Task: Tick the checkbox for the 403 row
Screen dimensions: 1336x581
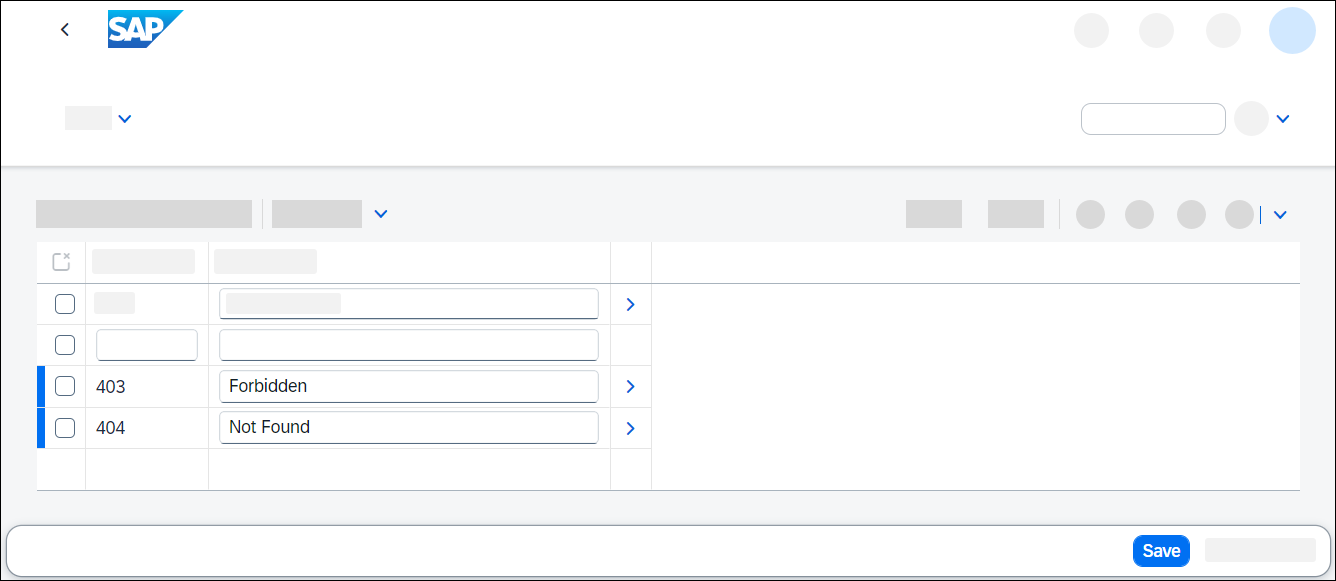Action: 65,386
